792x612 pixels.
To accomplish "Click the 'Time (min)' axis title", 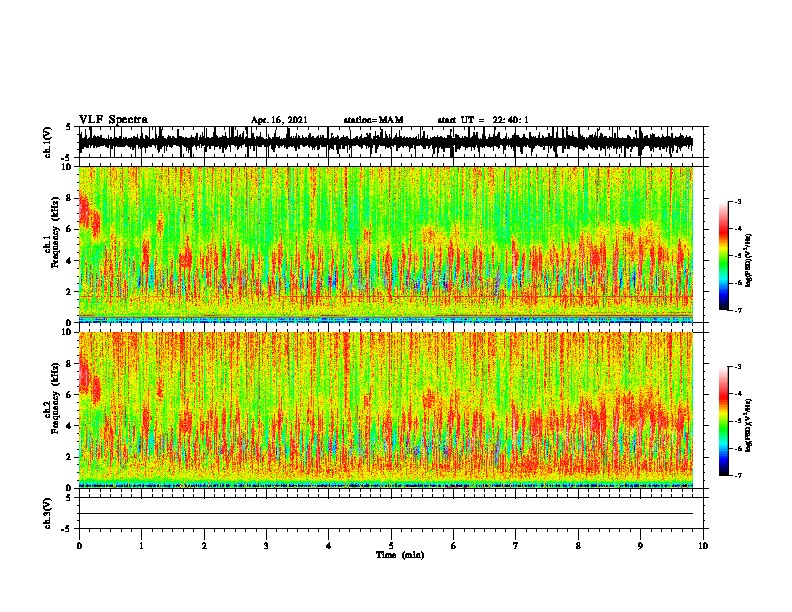I will pos(400,555).
